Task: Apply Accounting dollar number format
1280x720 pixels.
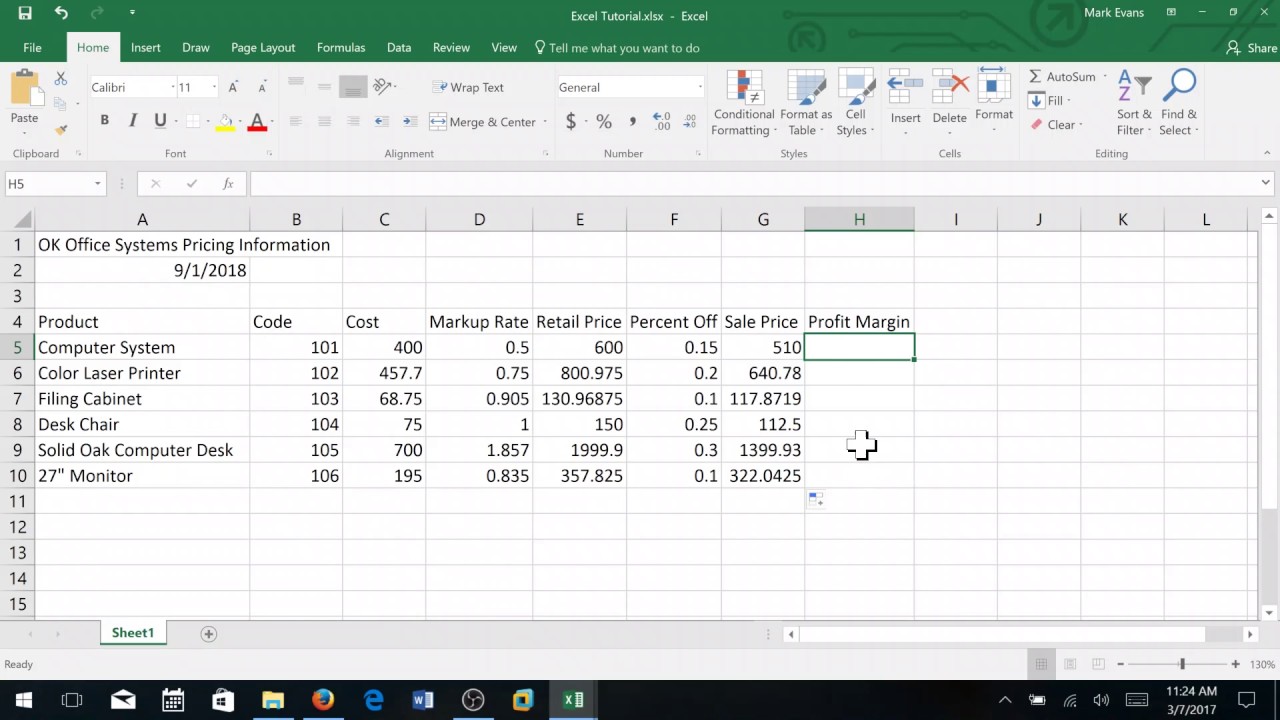Action: tap(571, 122)
